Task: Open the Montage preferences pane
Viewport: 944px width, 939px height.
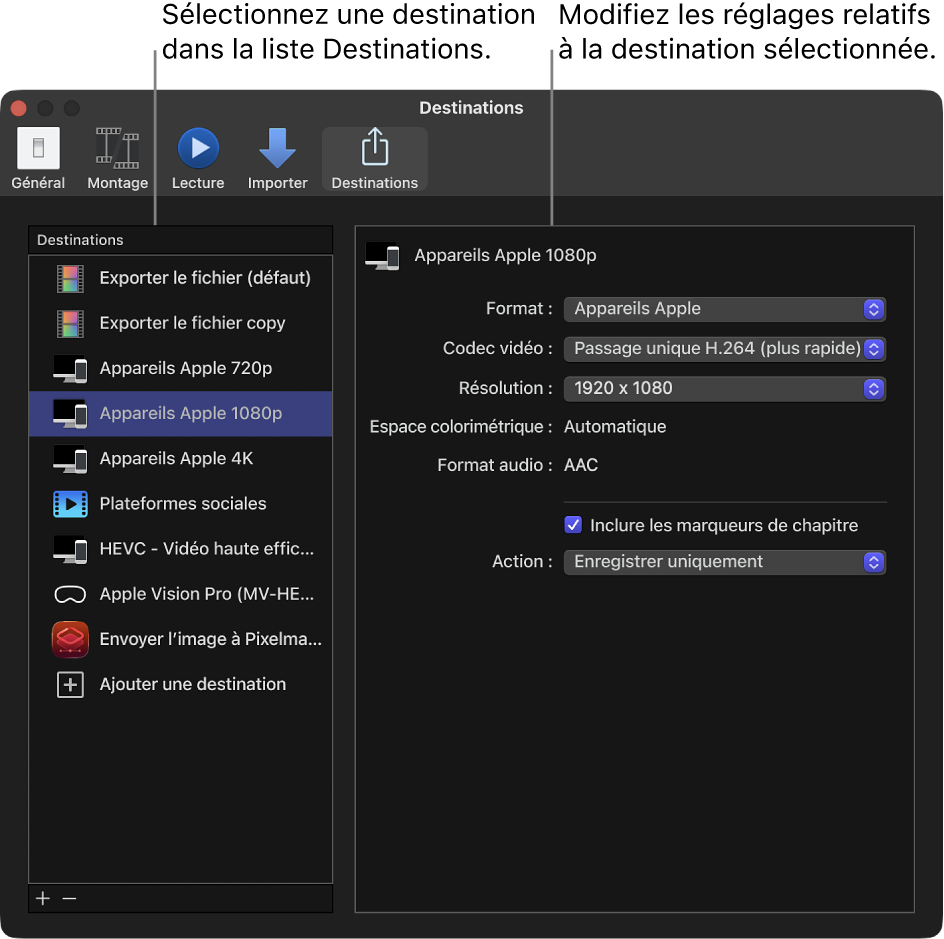Action: coord(117,159)
